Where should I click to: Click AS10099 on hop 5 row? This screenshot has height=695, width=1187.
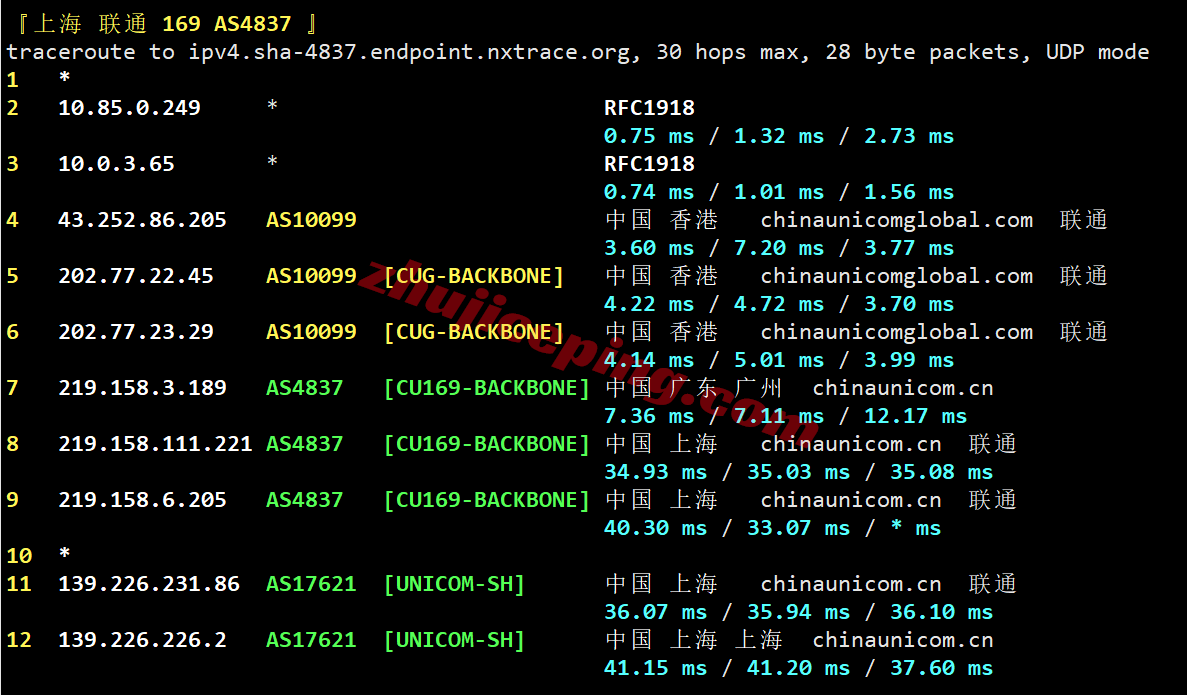tap(311, 276)
